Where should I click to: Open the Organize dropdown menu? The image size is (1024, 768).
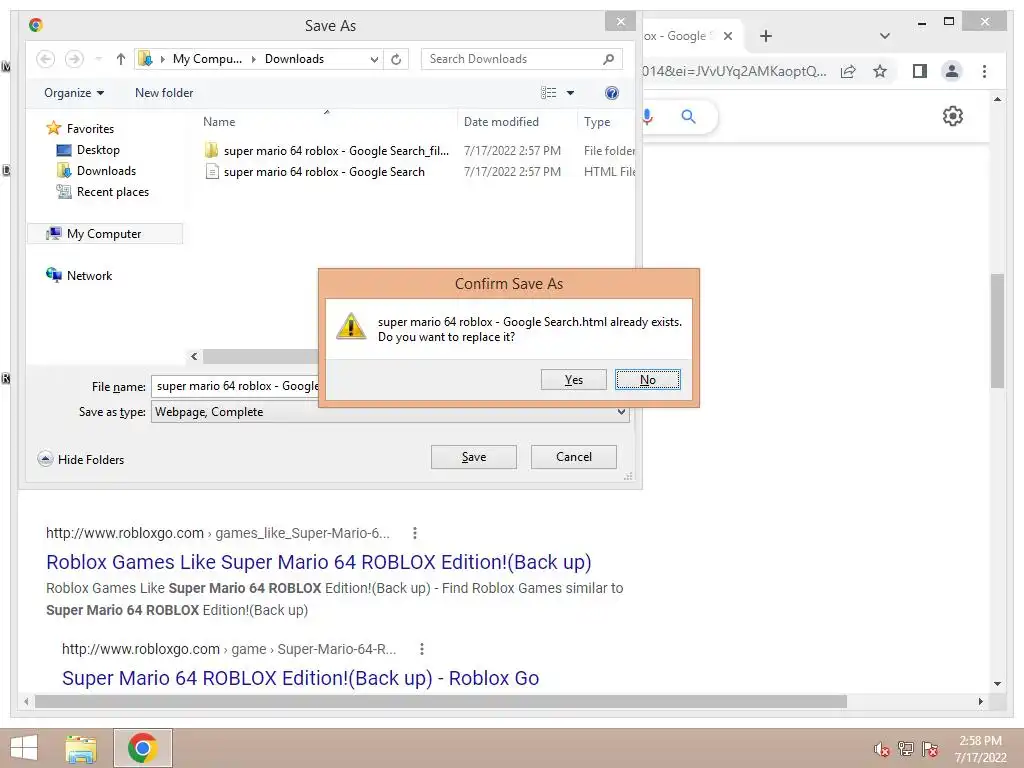(x=74, y=93)
